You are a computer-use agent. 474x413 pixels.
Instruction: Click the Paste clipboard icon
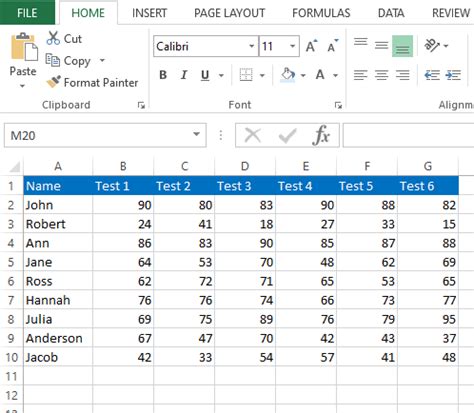24,47
